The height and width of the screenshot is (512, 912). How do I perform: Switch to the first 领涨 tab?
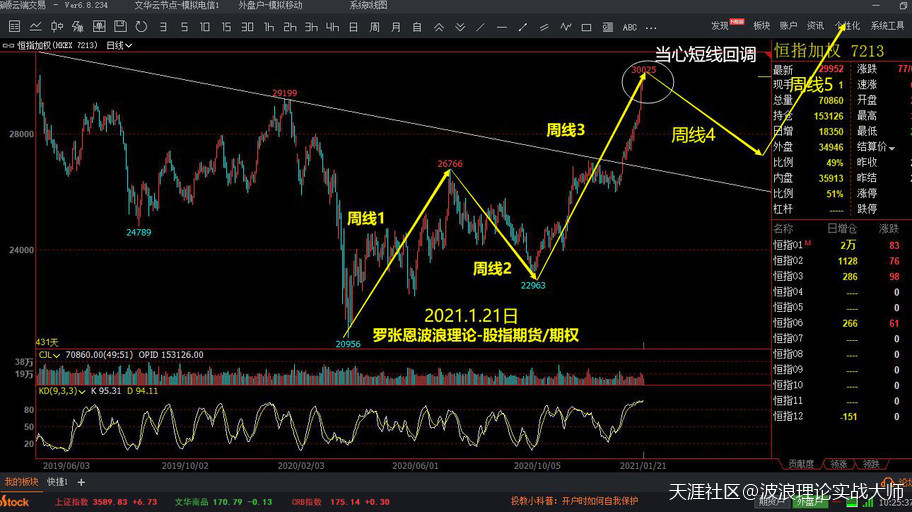(x=839, y=464)
